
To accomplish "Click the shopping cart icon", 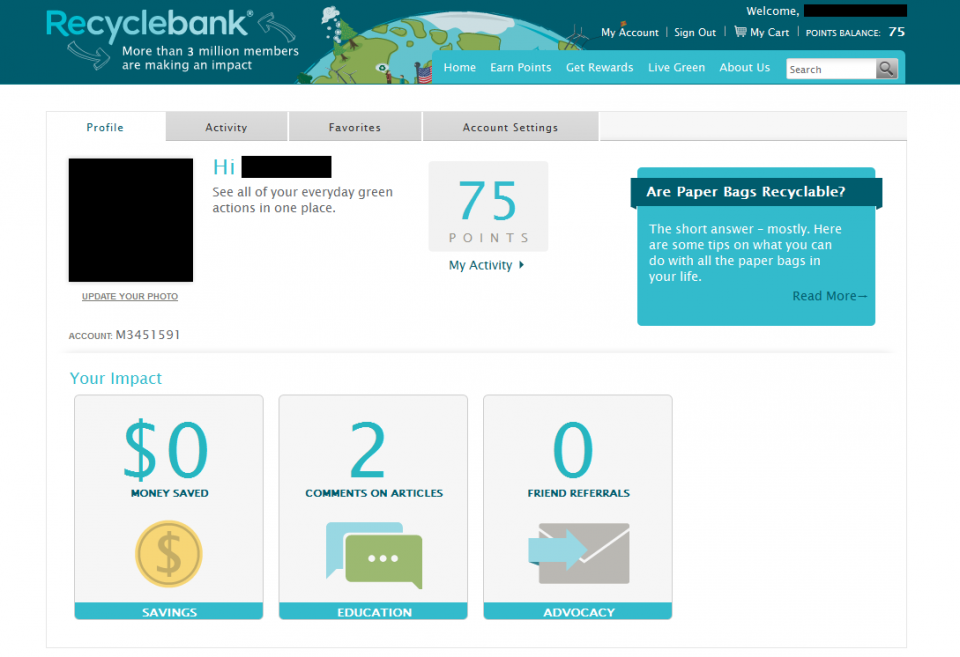I will [740, 32].
